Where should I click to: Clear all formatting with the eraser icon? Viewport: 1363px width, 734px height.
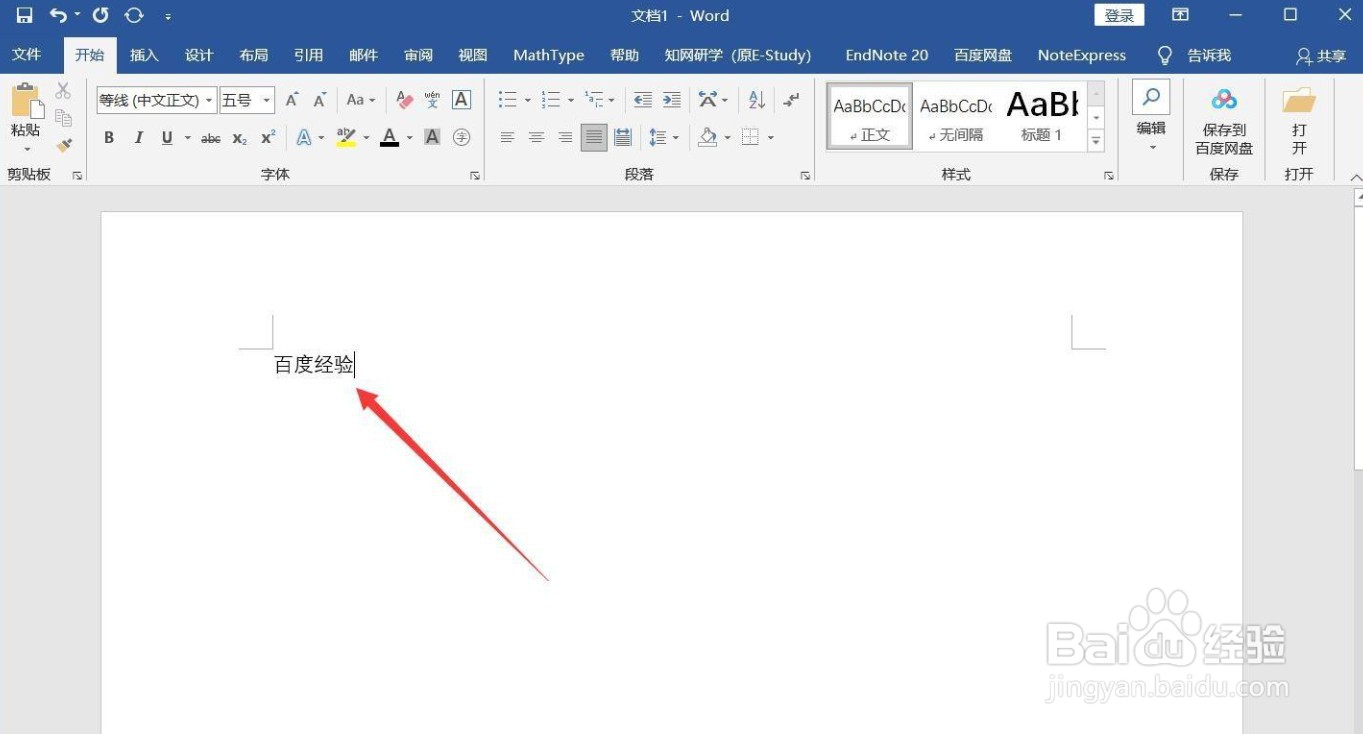(x=404, y=100)
